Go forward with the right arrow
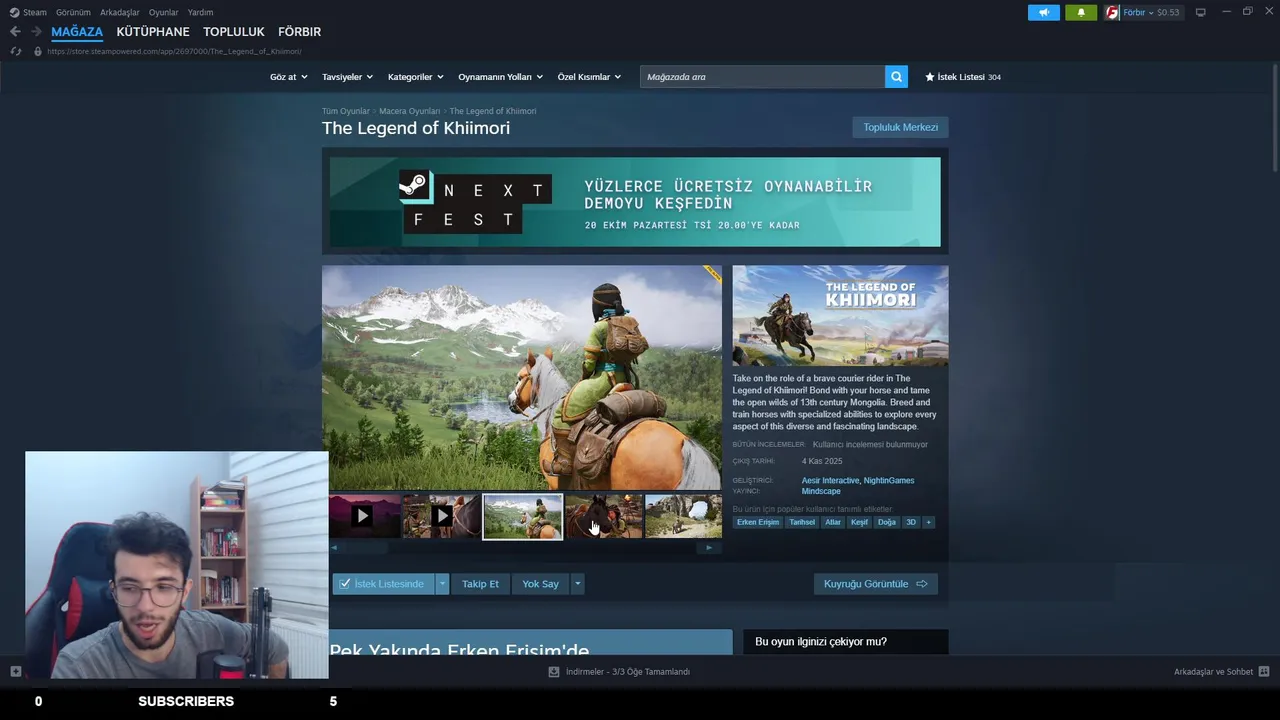1280x720 pixels. (36, 32)
